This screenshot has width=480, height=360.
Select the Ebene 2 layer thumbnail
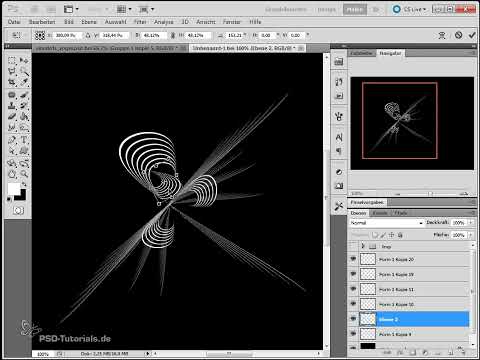[368, 319]
